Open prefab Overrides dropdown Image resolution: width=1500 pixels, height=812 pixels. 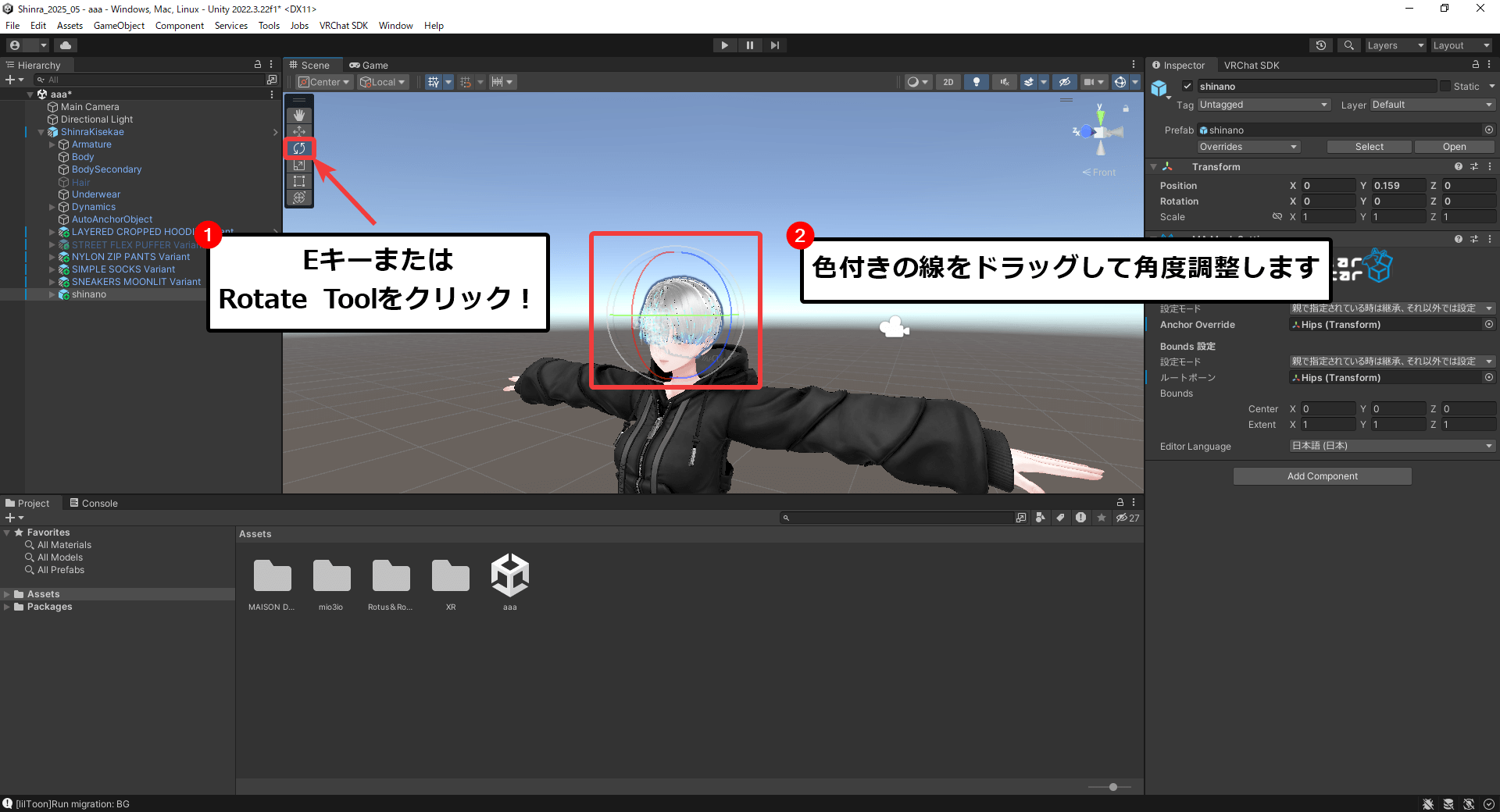click(x=1248, y=147)
